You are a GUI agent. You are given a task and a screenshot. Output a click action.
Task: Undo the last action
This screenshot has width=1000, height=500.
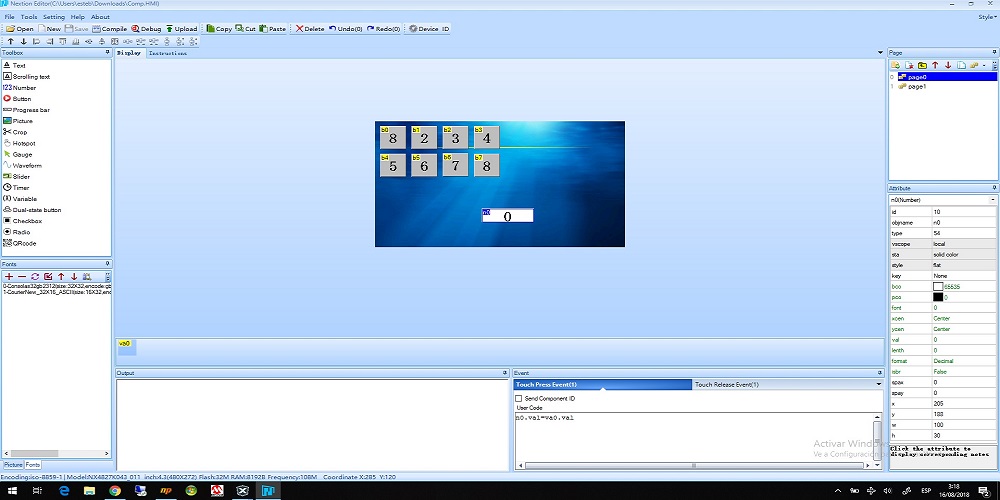(x=346, y=29)
